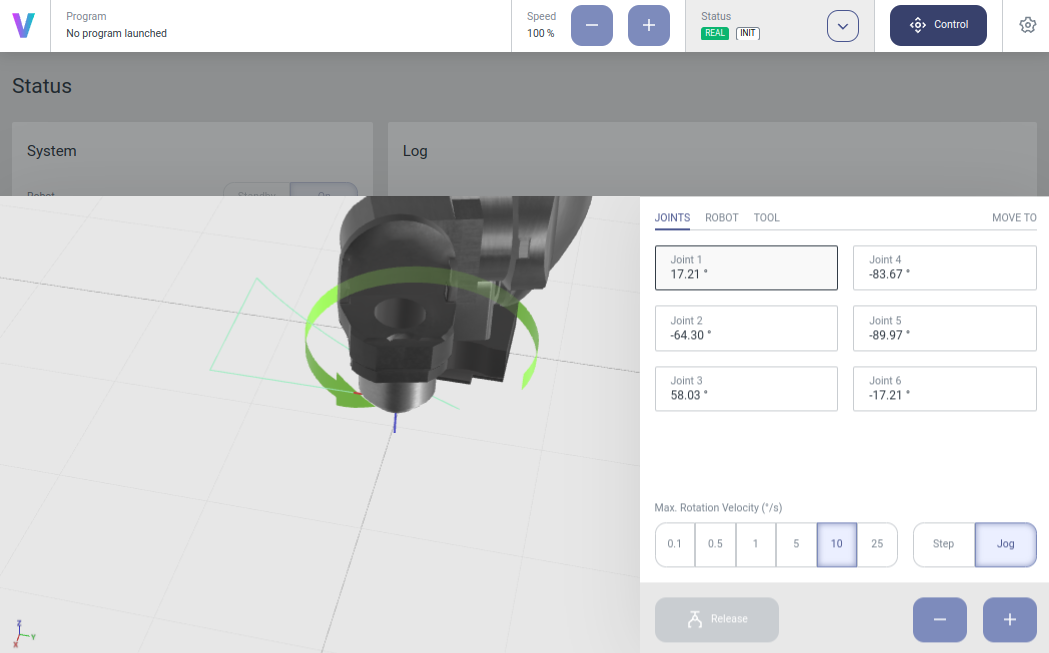Increase speed with top plus button
This screenshot has height=653, width=1049.
point(648,25)
